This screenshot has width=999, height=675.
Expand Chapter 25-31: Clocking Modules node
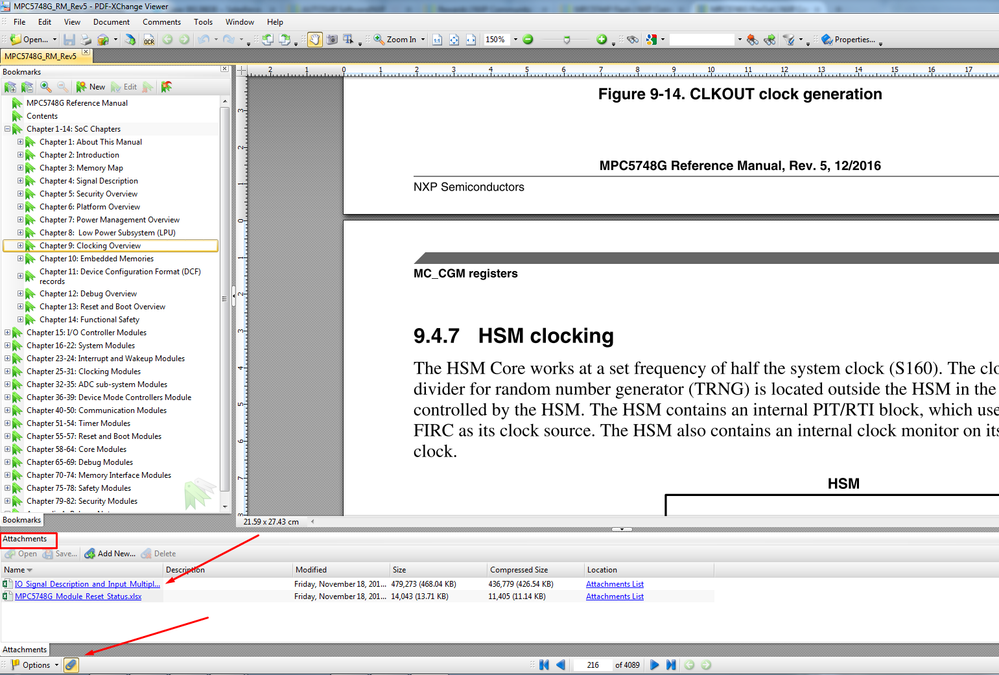coord(7,371)
